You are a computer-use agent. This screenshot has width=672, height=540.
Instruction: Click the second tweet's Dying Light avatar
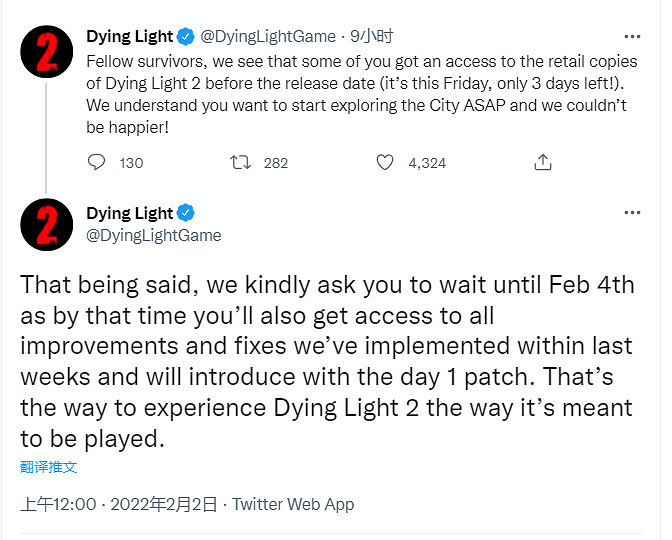(46, 225)
